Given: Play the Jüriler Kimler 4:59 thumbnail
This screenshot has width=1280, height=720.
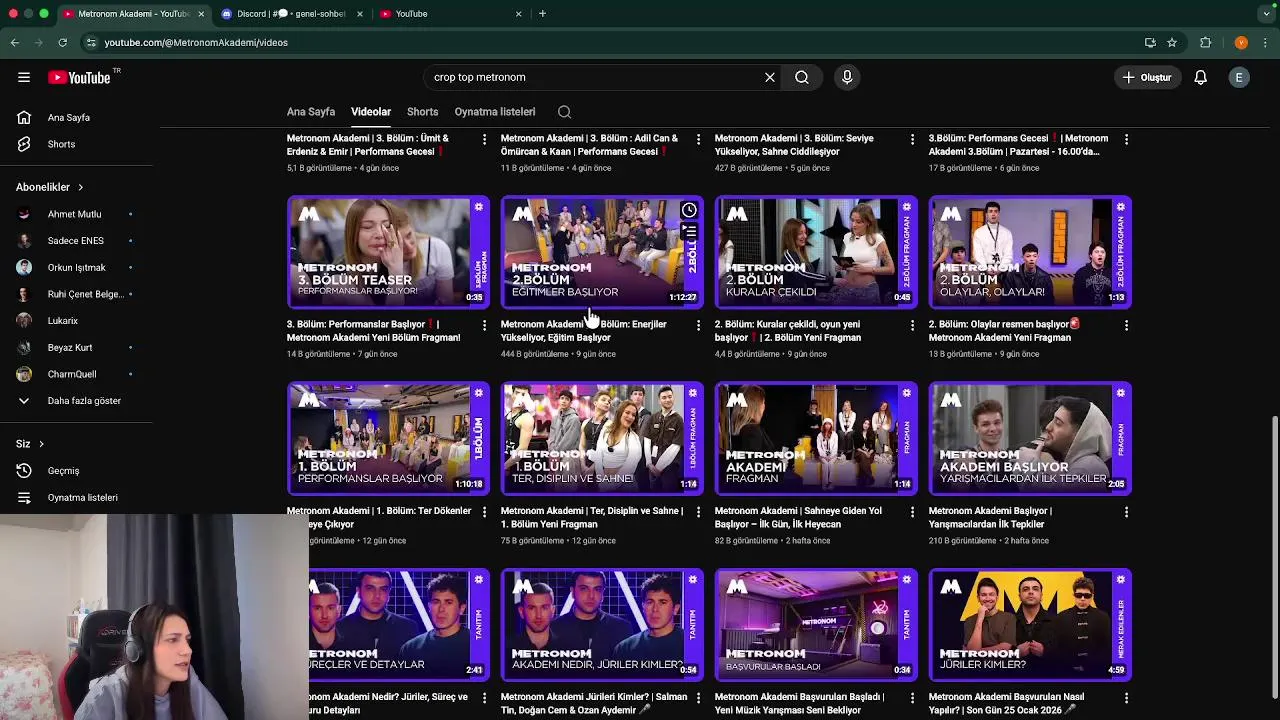Looking at the screenshot, I should pos(1030,625).
